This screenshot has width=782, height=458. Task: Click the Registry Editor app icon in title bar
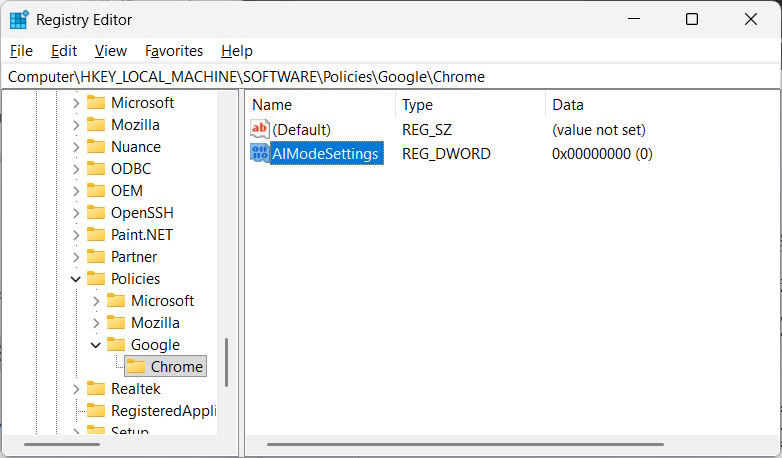coord(19,19)
